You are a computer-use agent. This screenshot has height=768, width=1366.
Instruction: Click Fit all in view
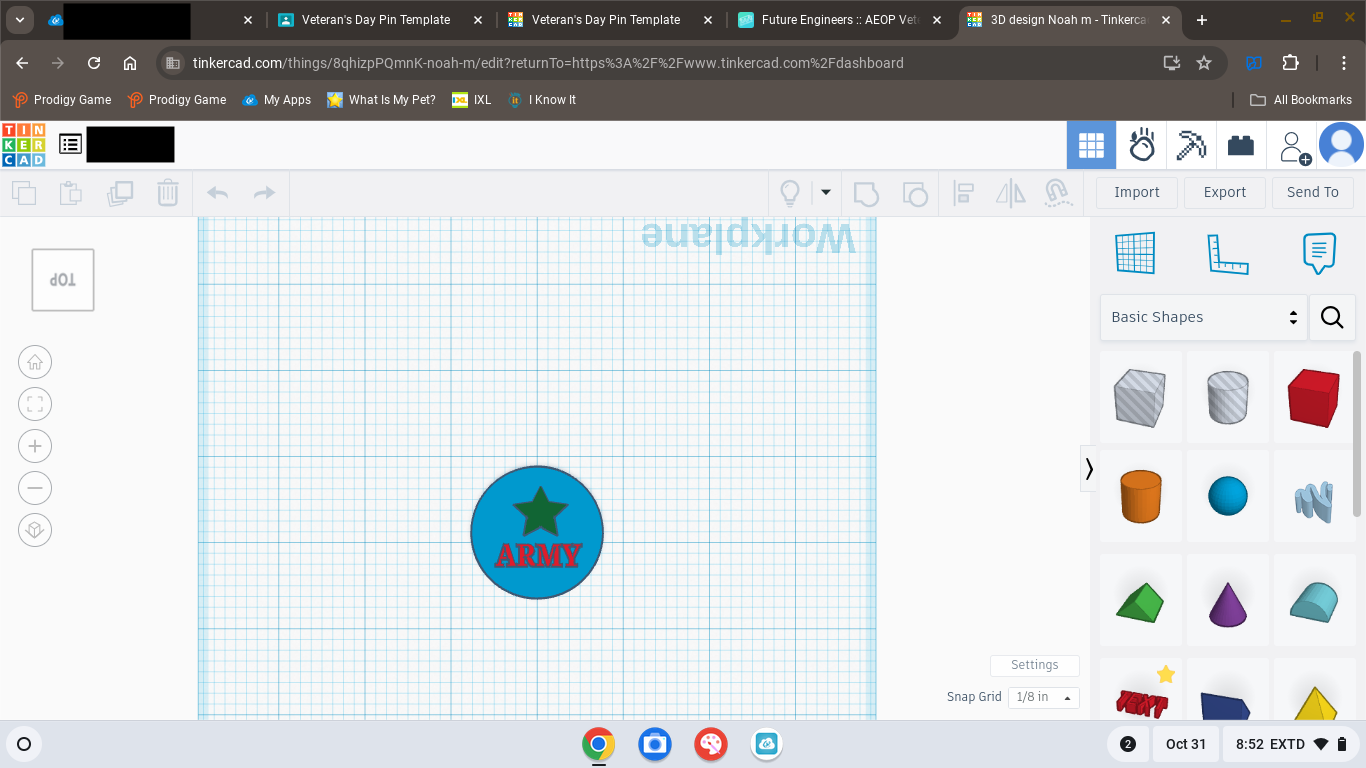pos(35,404)
